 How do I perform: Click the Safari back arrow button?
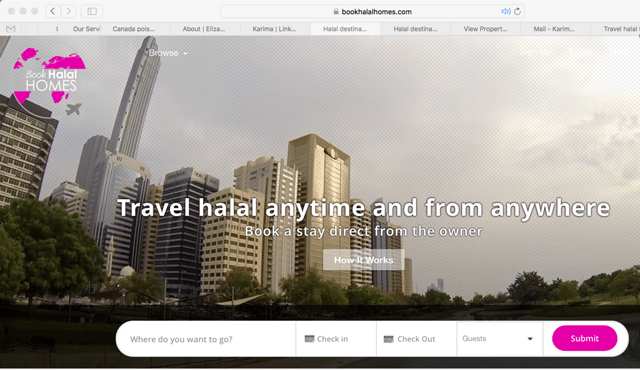(x=53, y=11)
